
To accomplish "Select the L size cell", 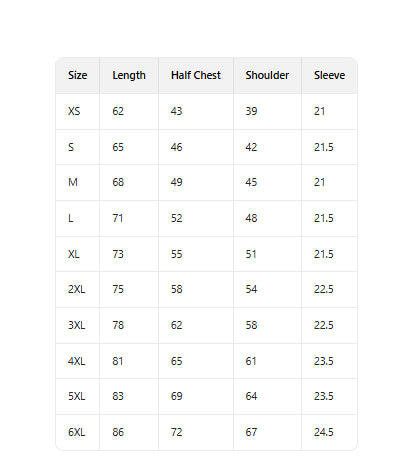I will click(x=70, y=218).
